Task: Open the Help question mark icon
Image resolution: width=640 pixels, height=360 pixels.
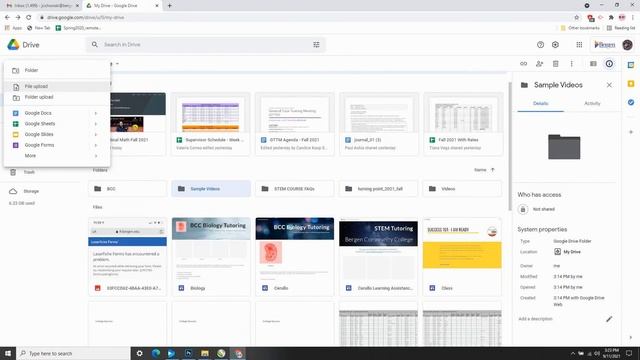Action: click(x=540, y=44)
